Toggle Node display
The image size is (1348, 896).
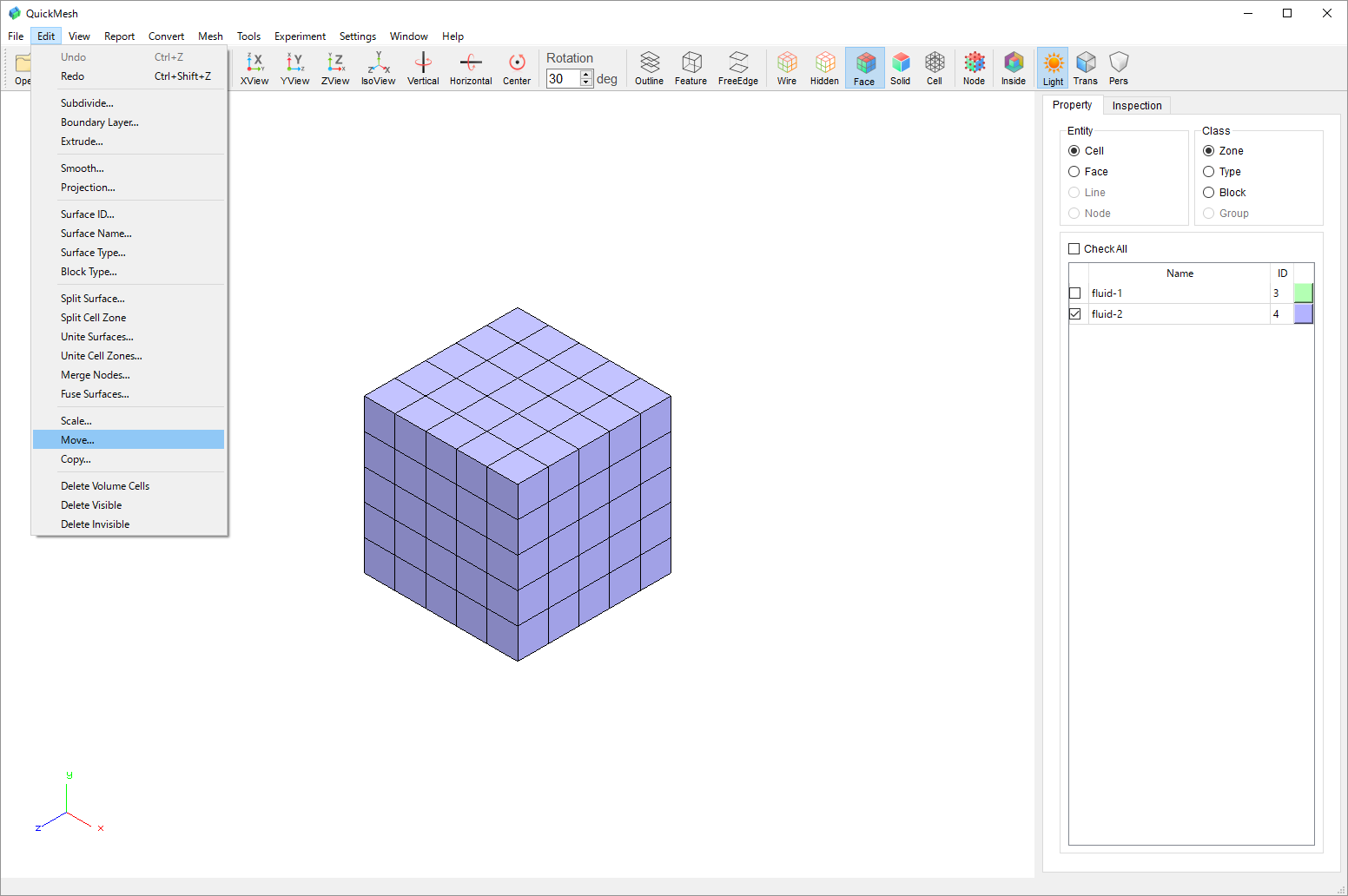point(974,68)
